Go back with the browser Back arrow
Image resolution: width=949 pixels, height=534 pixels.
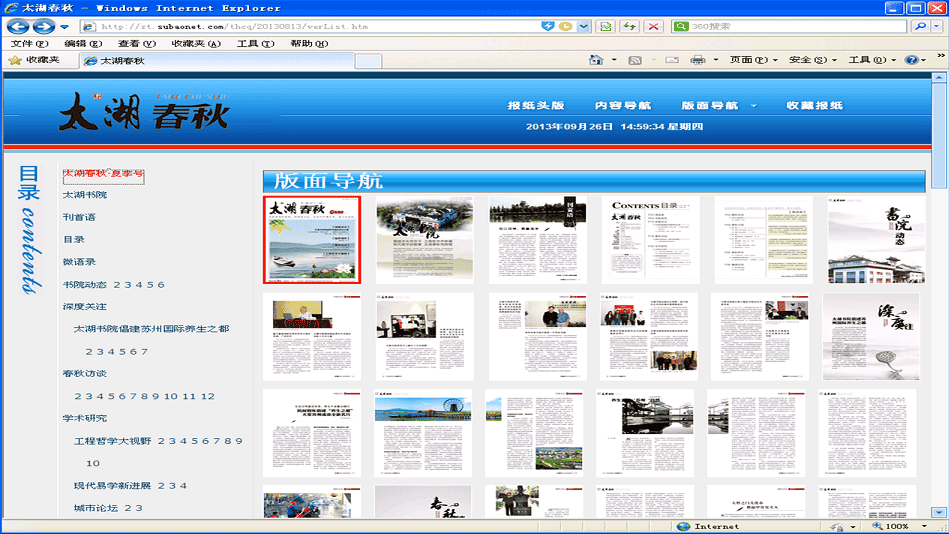coord(18,26)
